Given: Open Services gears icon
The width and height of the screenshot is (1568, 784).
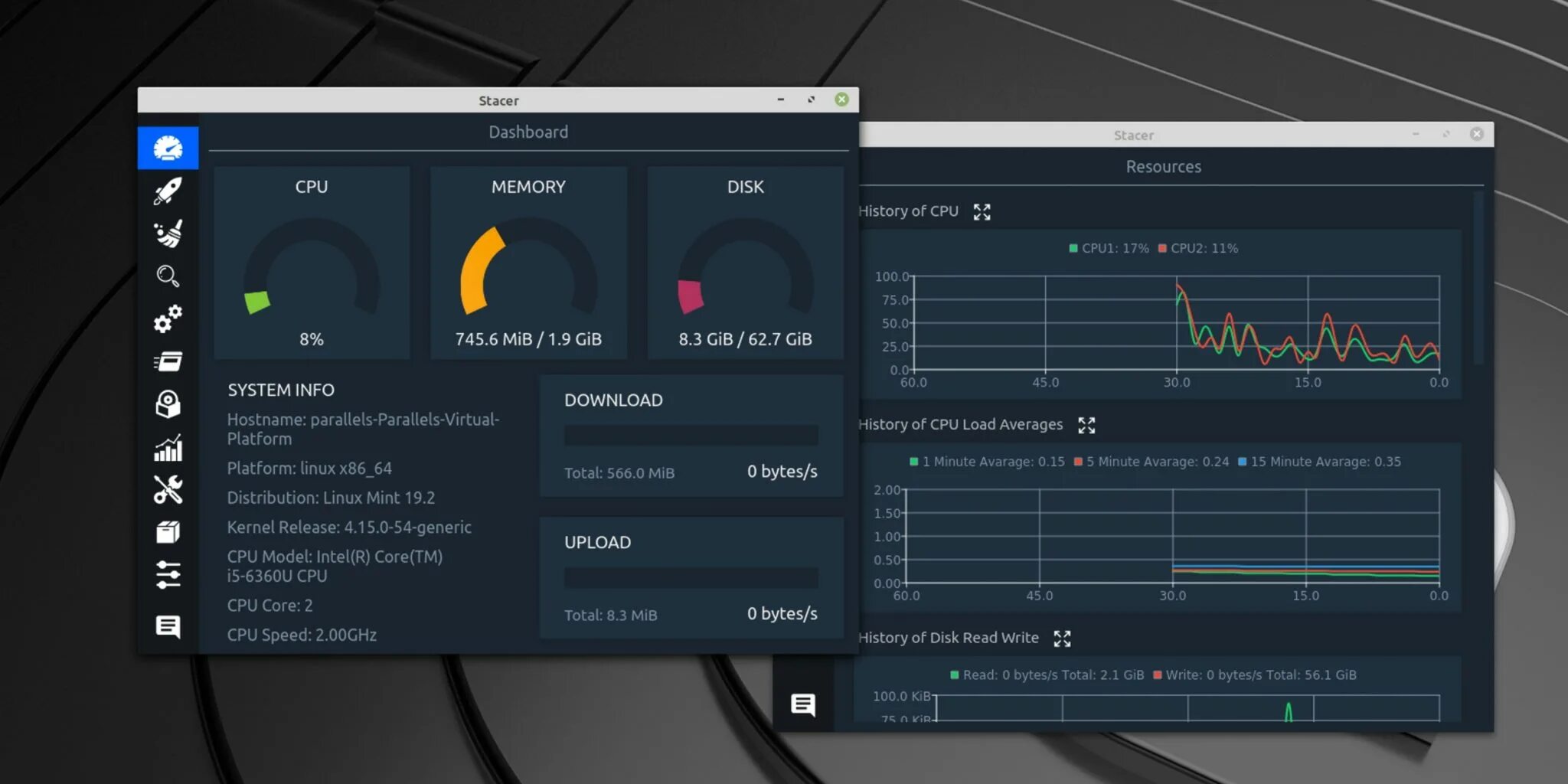Looking at the screenshot, I should pyautogui.click(x=168, y=318).
